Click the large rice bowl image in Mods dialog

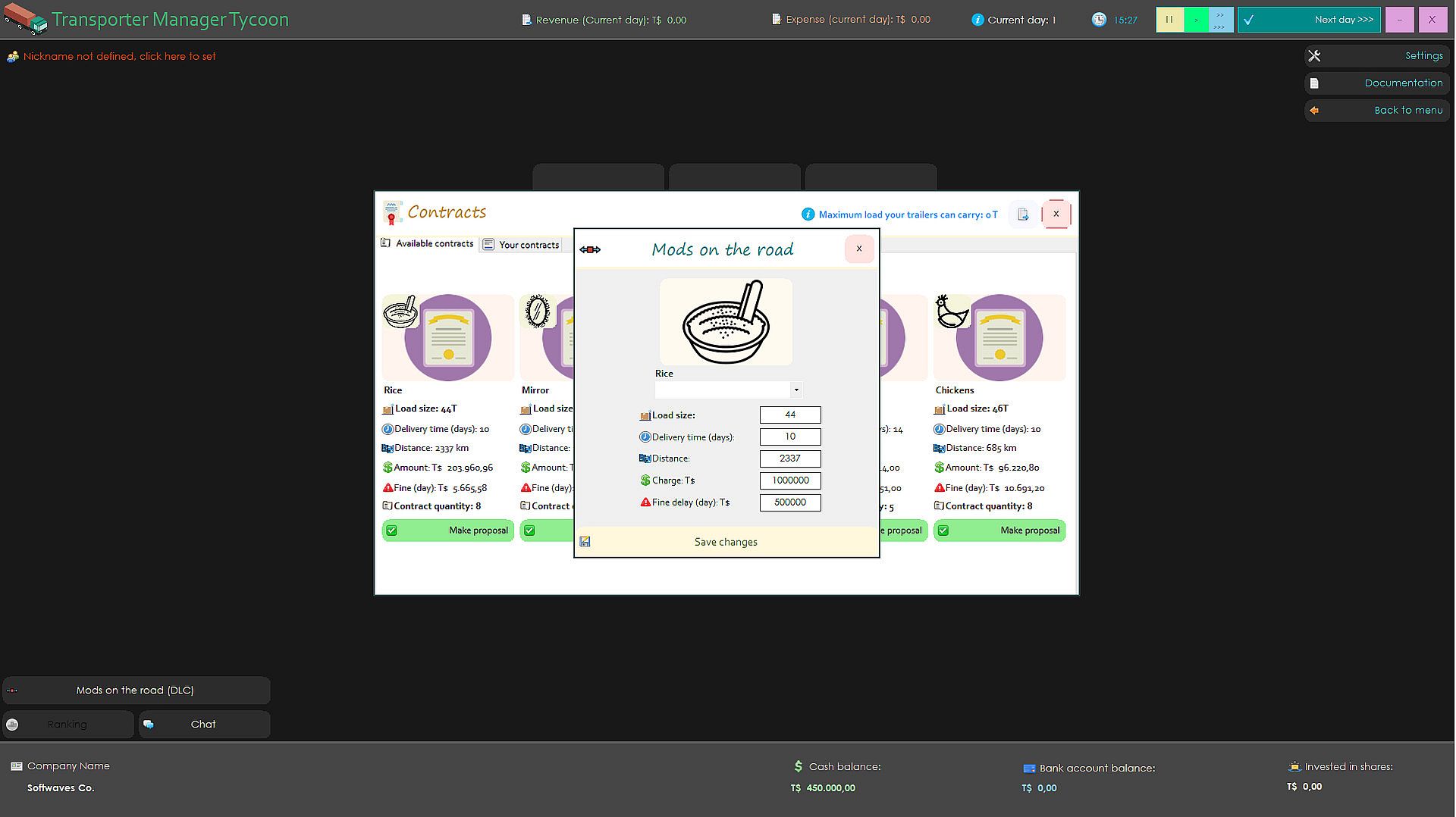[x=726, y=321]
